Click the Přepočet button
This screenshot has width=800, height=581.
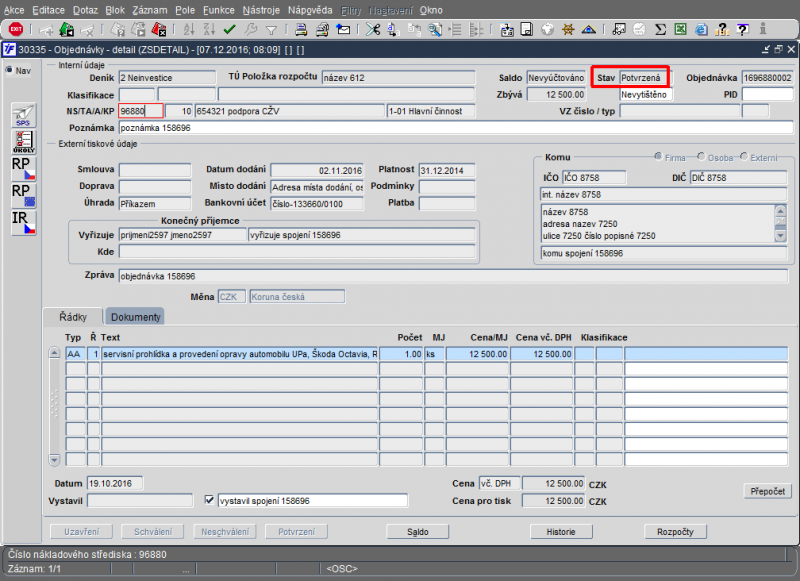pyautogui.click(x=768, y=491)
